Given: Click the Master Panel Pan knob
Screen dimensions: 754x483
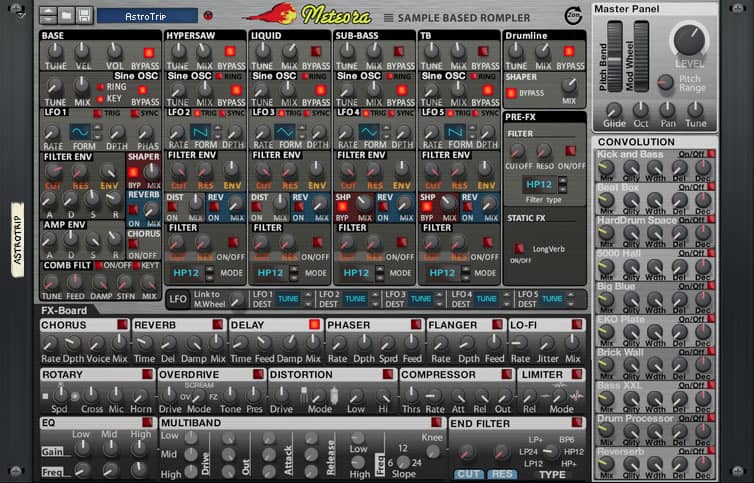Looking at the screenshot, I should pyautogui.click(x=668, y=110).
